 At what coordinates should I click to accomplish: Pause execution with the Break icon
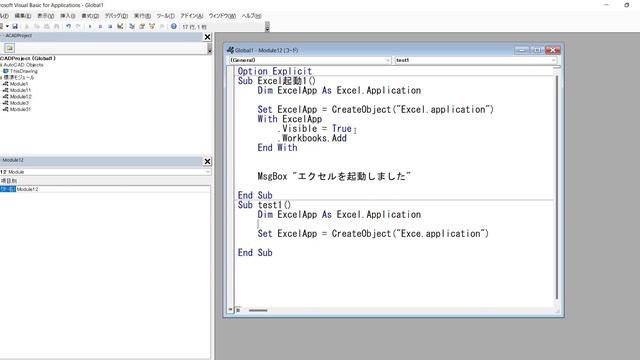[100, 26]
